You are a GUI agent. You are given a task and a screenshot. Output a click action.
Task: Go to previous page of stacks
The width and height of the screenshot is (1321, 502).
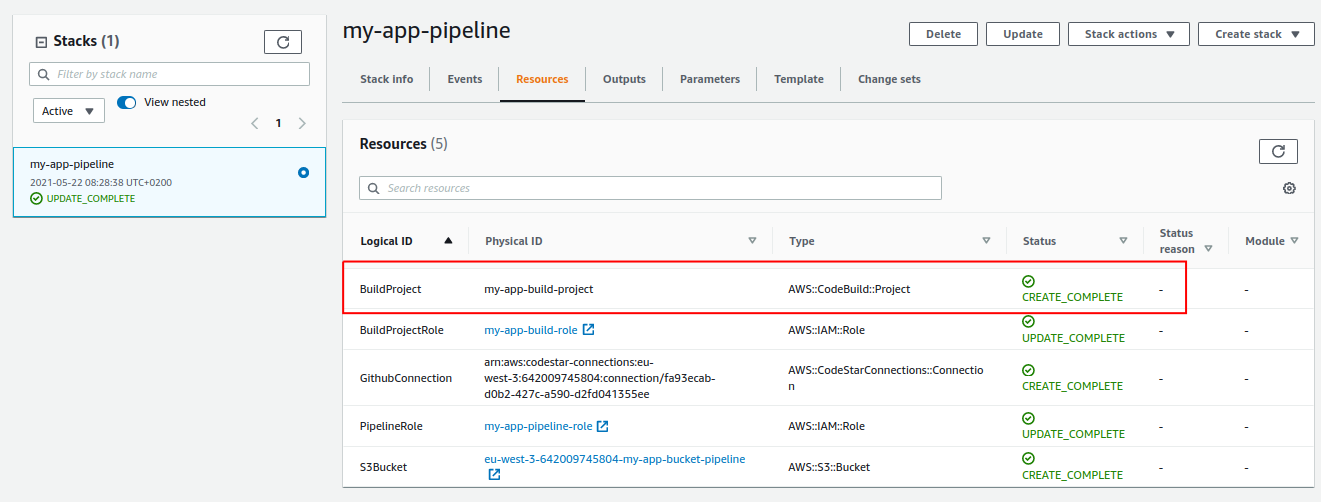click(254, 123)
